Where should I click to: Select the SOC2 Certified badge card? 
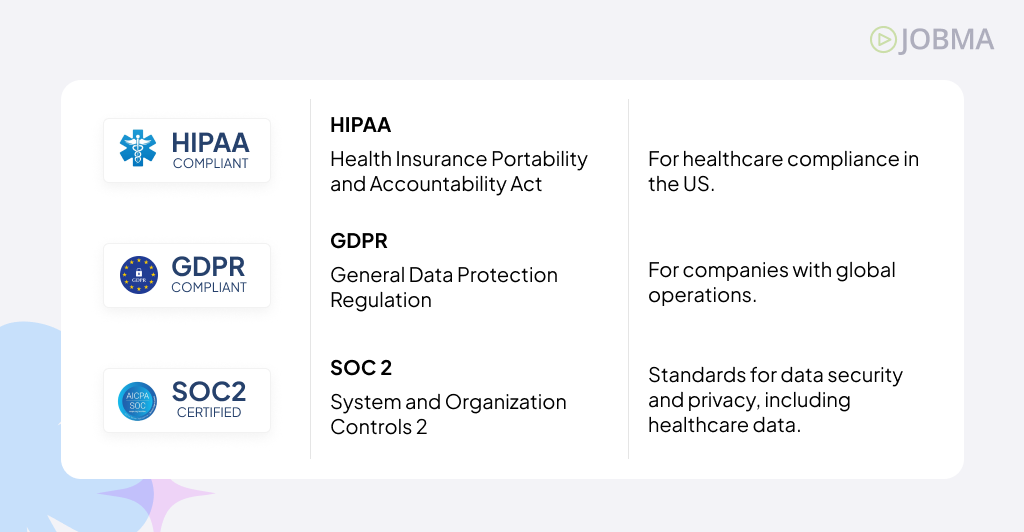[187, 400]
